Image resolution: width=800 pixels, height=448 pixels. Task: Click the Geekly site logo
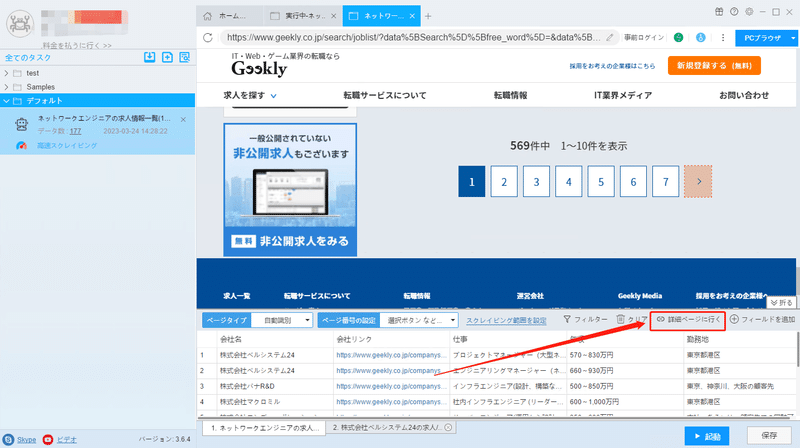click(x=259, y=68)
